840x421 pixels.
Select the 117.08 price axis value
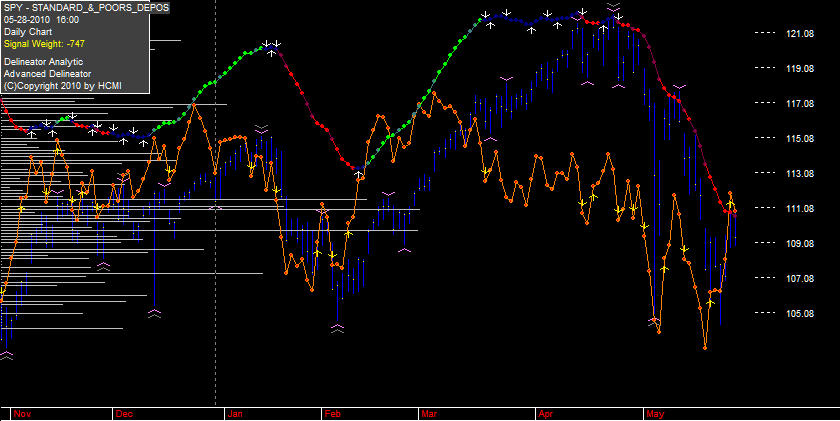tap(800, 103)
